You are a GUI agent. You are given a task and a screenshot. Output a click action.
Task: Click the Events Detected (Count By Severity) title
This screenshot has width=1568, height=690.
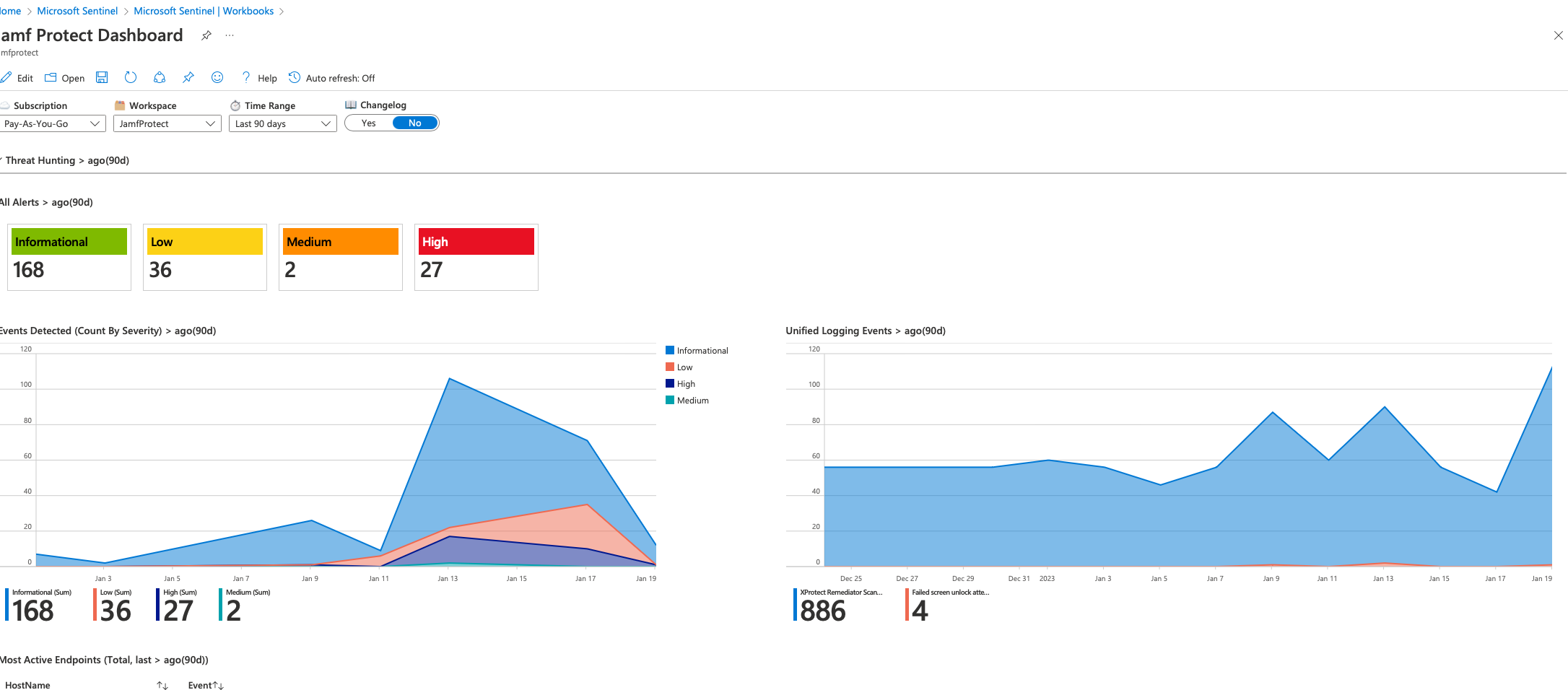pos(108,331)
